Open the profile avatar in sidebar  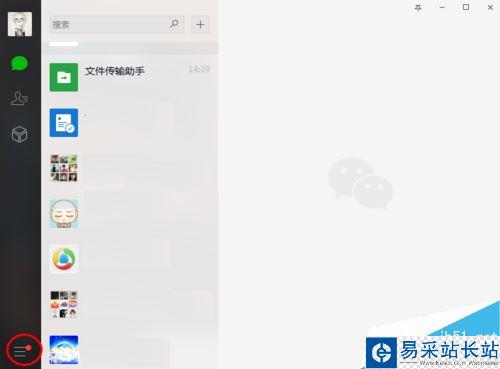point(20,24)
